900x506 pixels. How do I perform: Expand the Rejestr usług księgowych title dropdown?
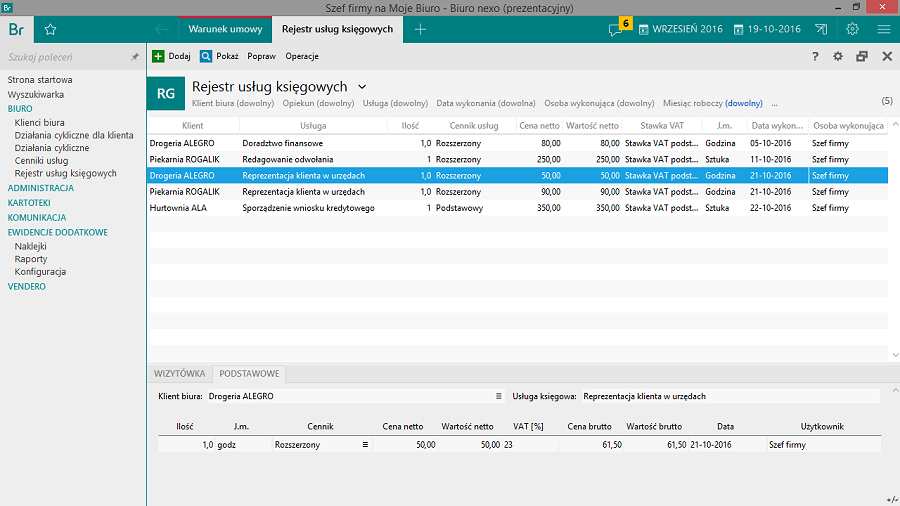point(362,87)
